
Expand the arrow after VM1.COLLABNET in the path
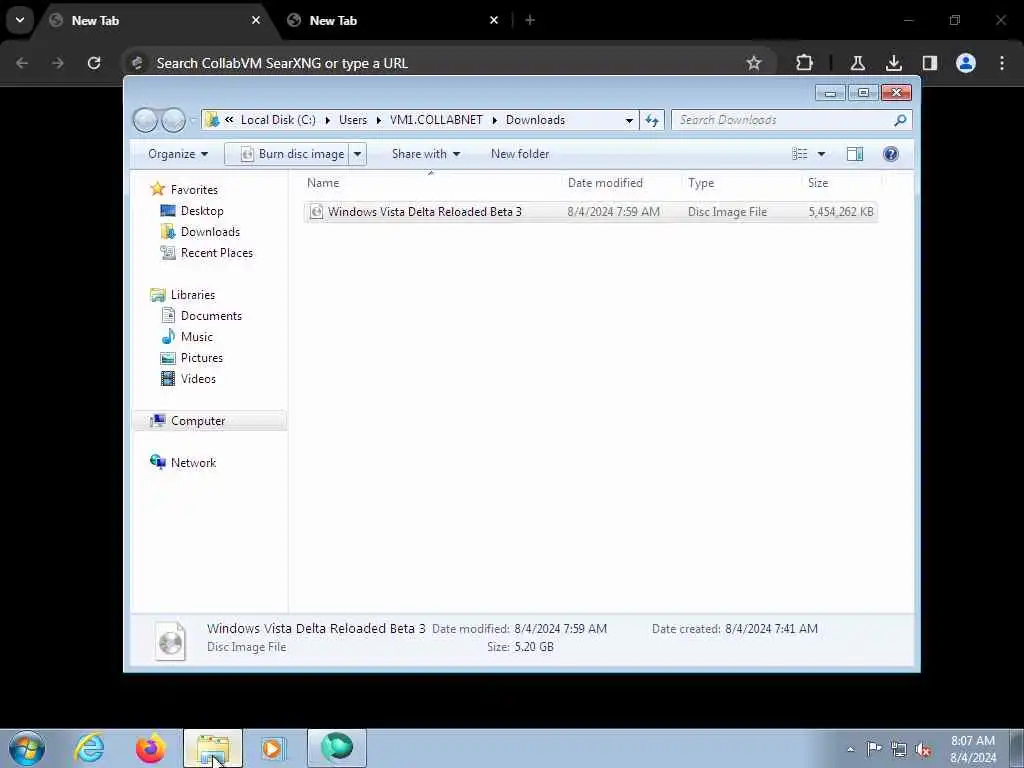[x=494, y=120]
